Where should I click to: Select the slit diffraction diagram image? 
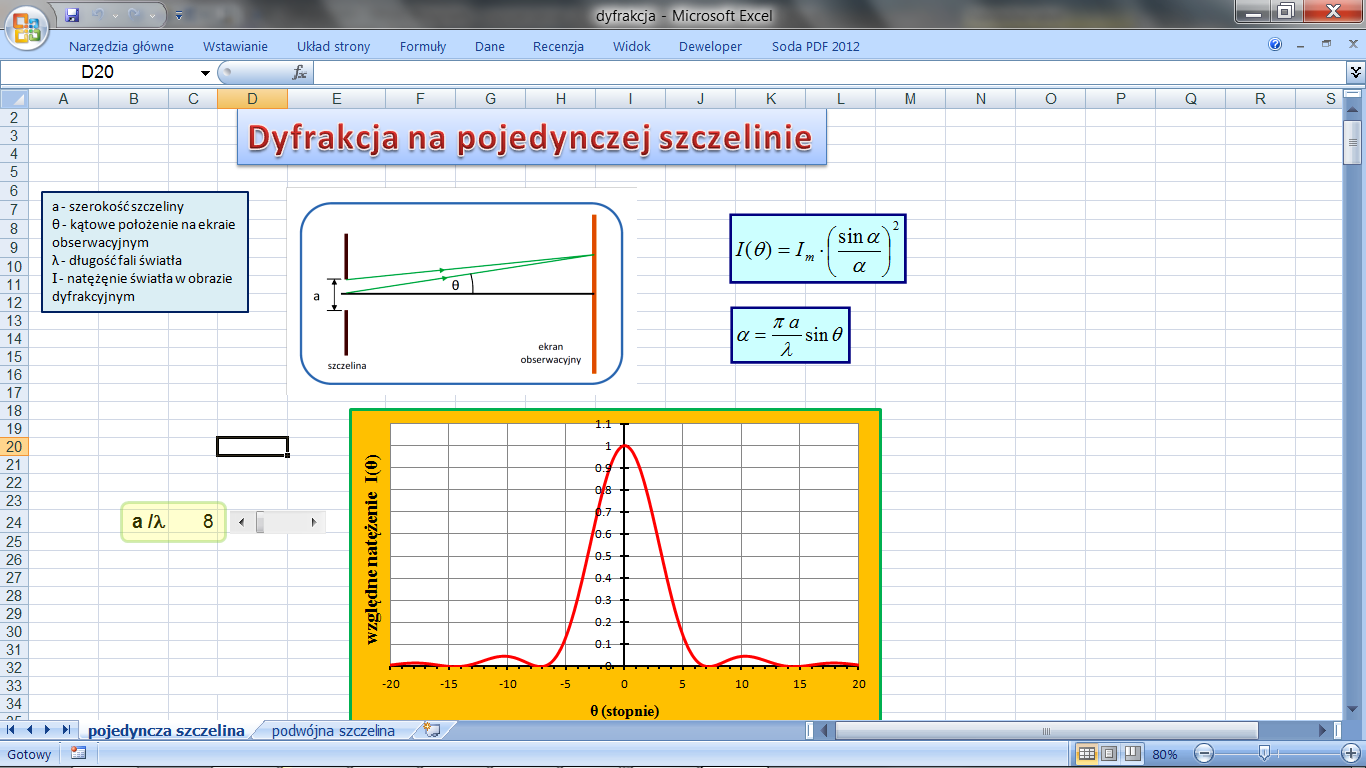click(x=461, y=292)
